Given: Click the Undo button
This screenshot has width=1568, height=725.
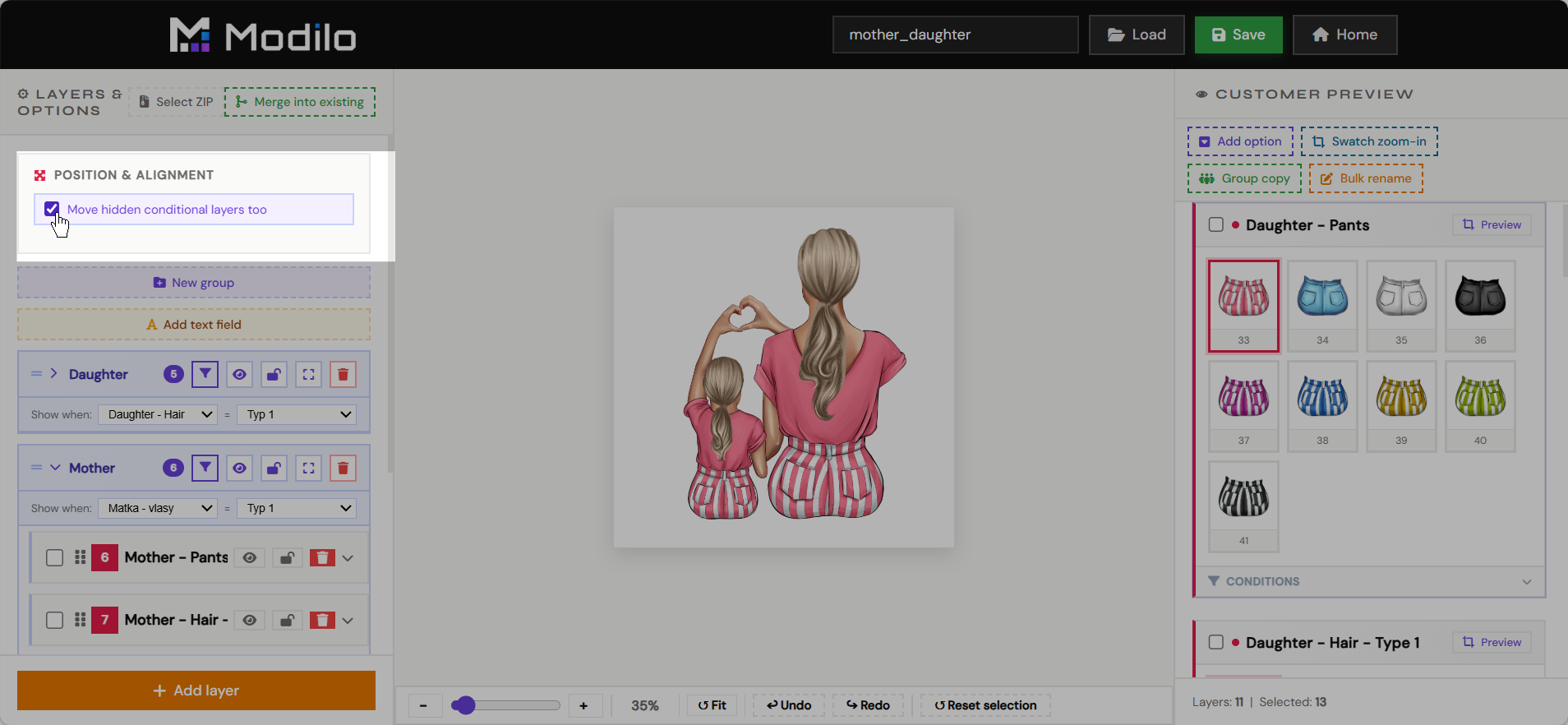Looking at the screenshot, I should tap(789, 705).
